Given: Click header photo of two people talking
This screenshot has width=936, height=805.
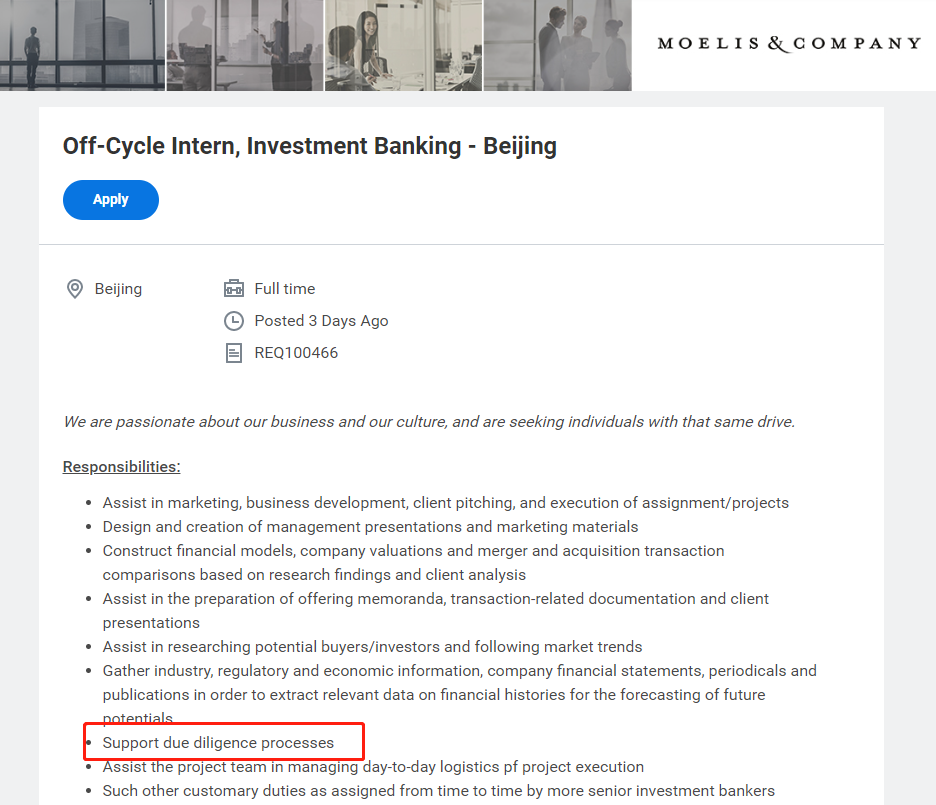Looking at the screenshot, I should point(557,45).
